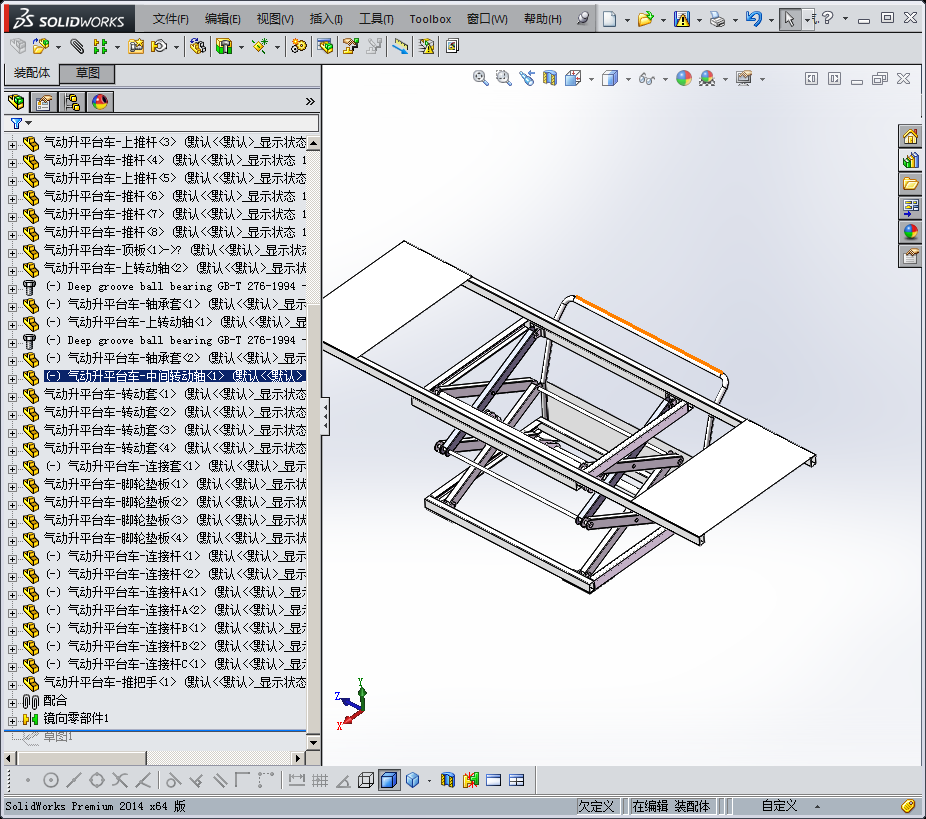
Task: Click the Assembly Features icon
Action: [224, 46]
